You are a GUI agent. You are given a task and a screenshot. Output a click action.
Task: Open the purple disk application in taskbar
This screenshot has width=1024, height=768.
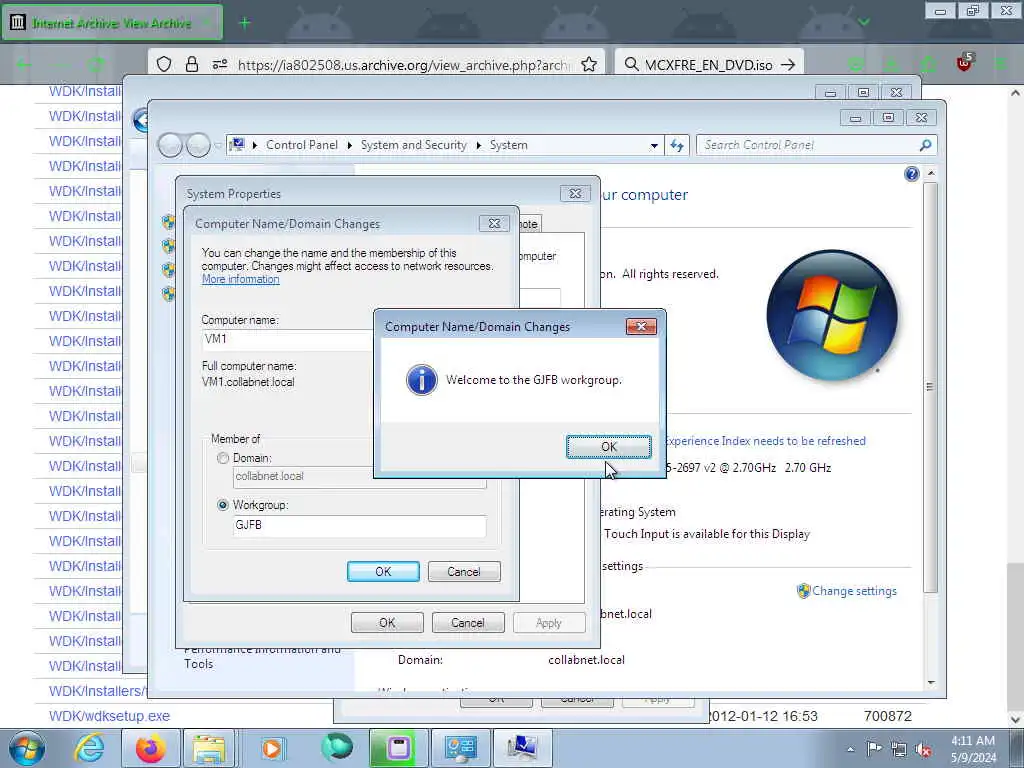(397, 748)
